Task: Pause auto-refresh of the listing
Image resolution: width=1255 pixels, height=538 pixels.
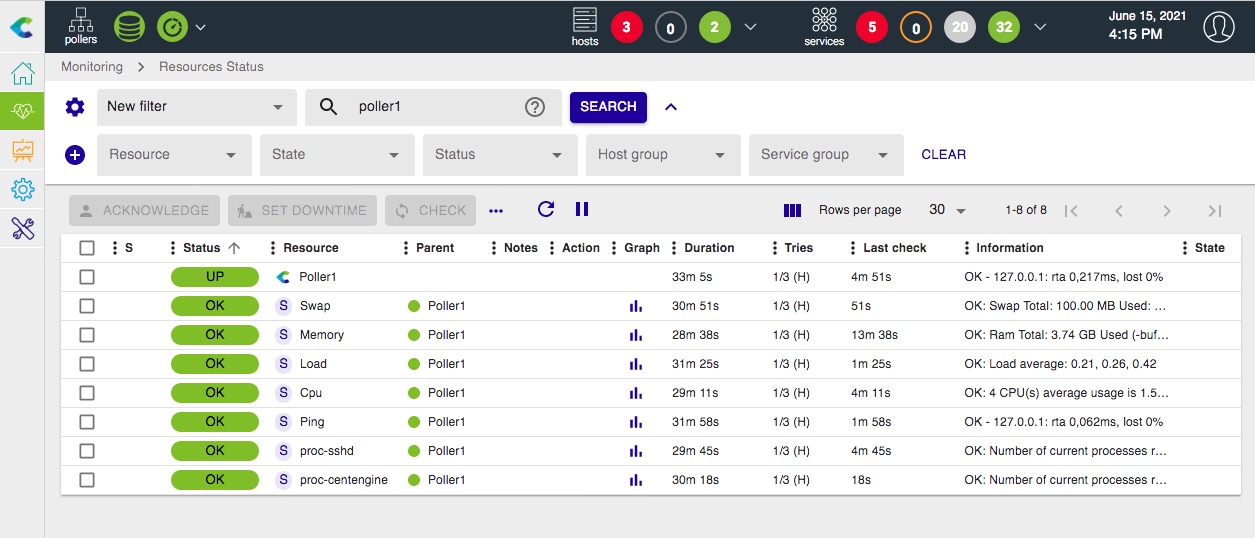Action: pyautogui.click(x=582, y=209)
